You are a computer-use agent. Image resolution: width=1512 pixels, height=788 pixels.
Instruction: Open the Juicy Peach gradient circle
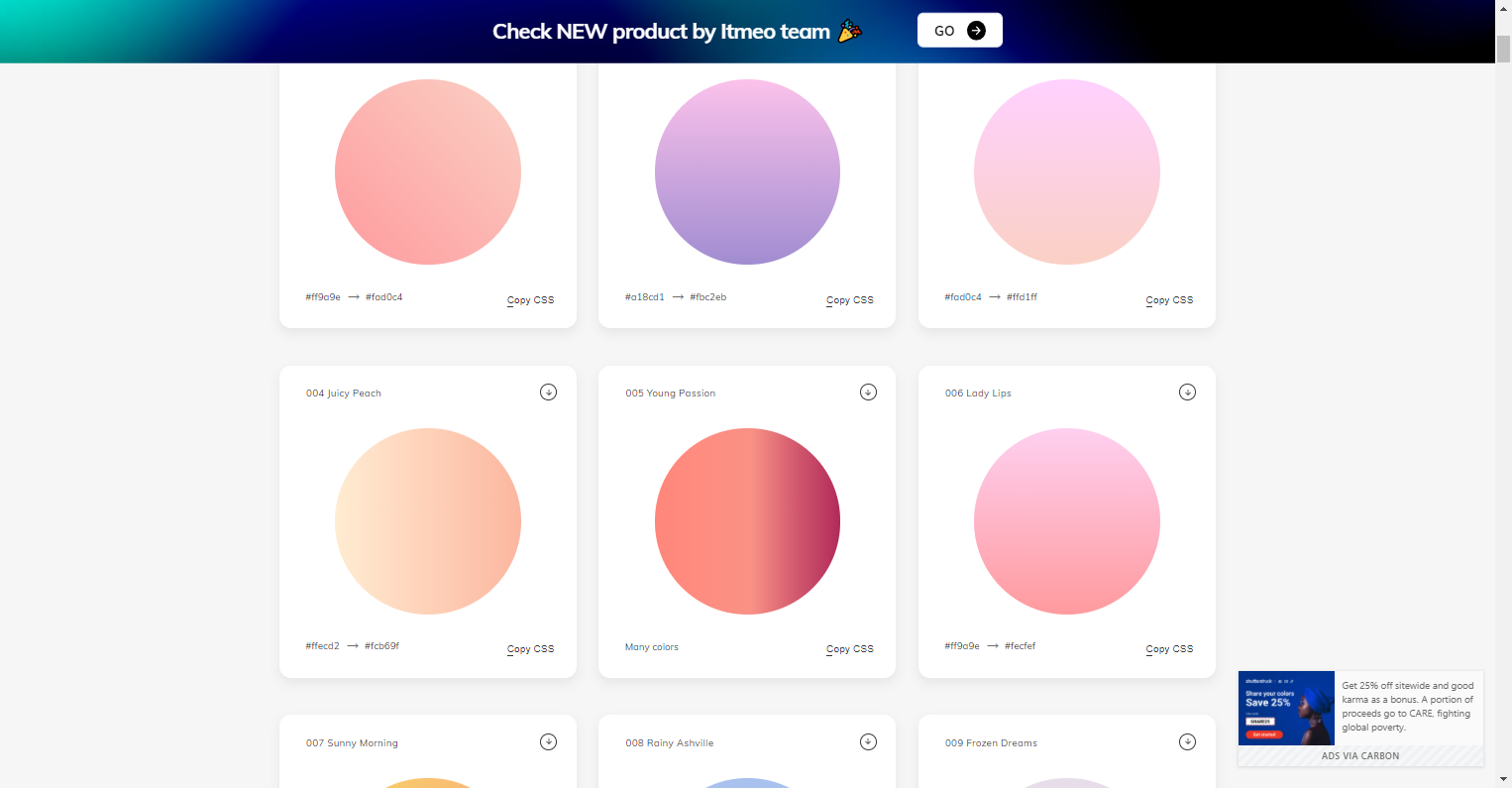point(428,521)
